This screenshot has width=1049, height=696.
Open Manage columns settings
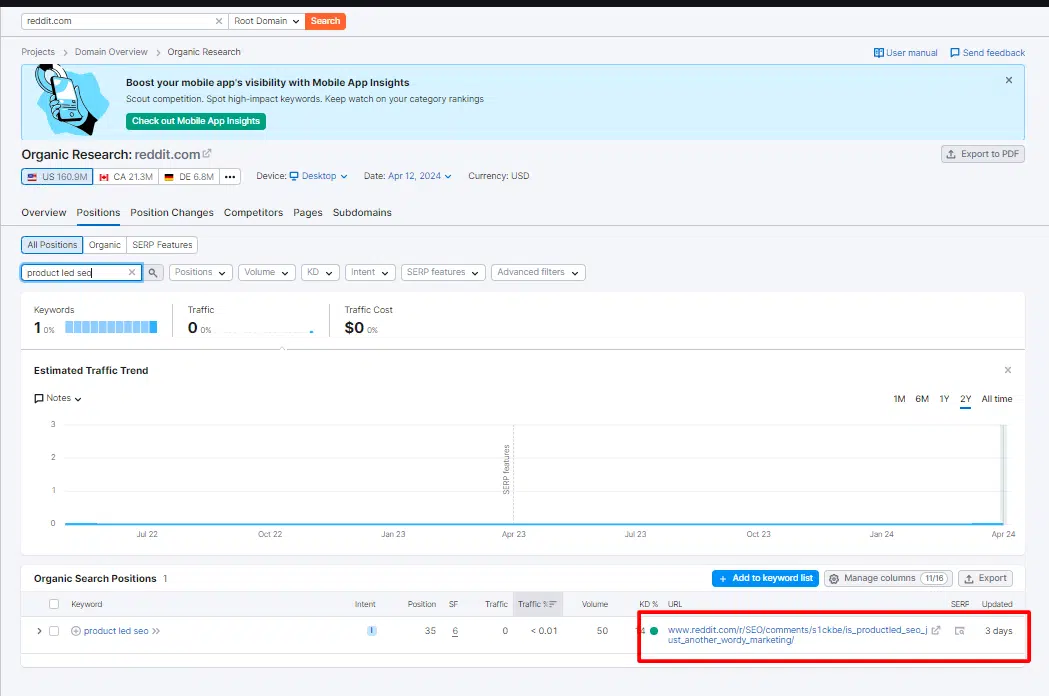coord(888,578)
